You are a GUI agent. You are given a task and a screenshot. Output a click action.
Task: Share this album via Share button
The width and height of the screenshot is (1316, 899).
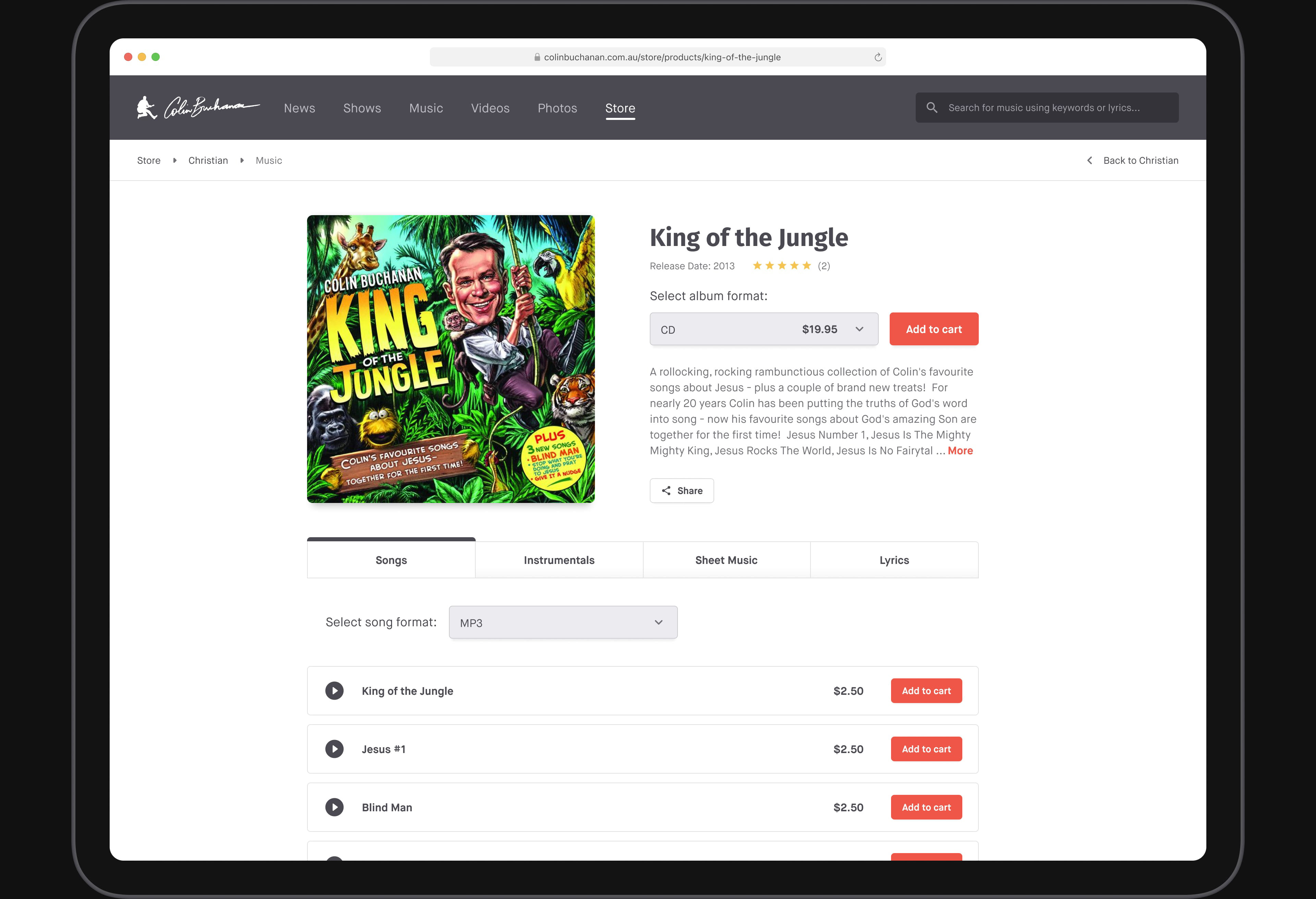(682, 491)
